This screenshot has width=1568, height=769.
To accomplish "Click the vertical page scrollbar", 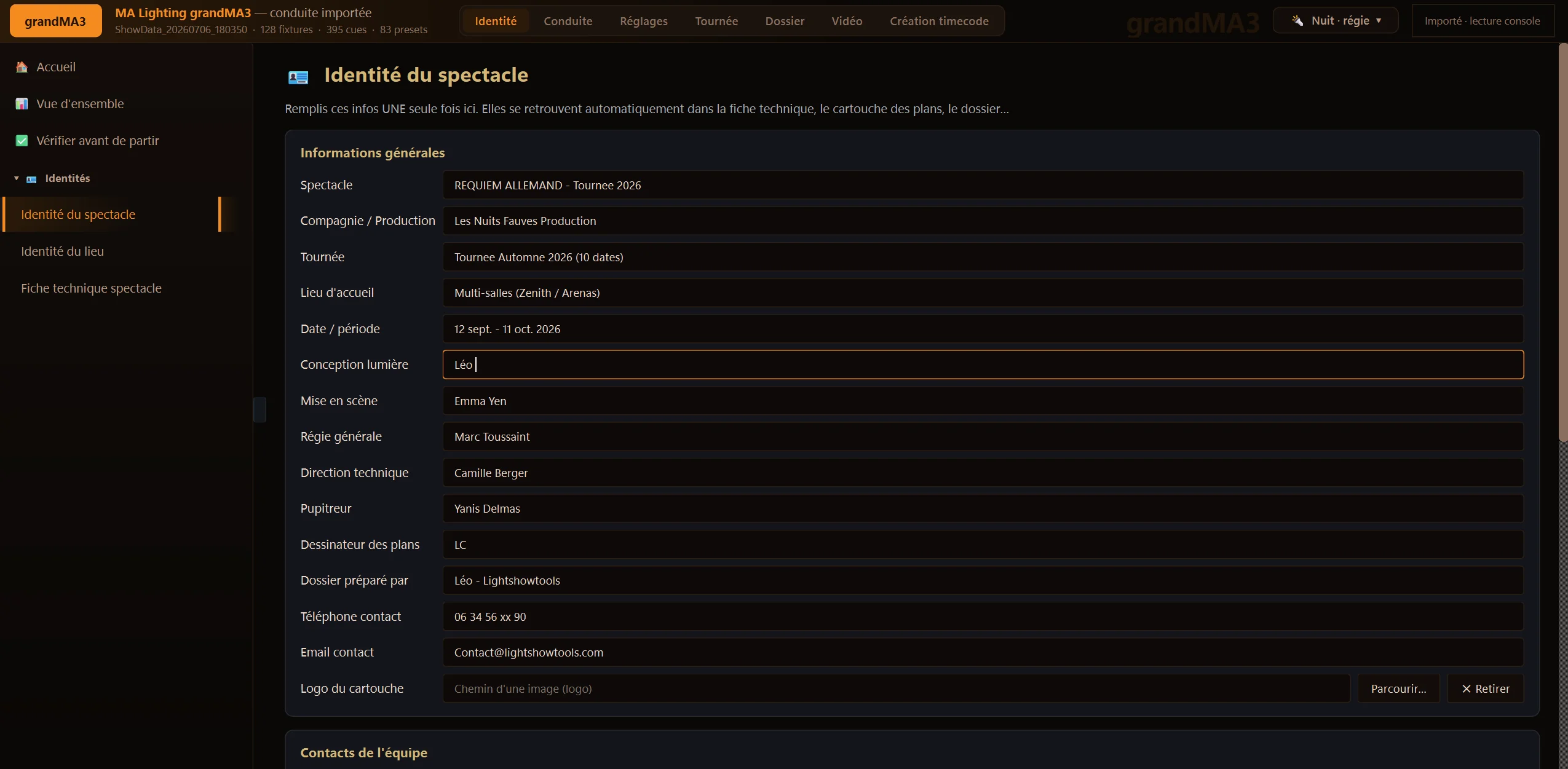I will pos(1563,242).
